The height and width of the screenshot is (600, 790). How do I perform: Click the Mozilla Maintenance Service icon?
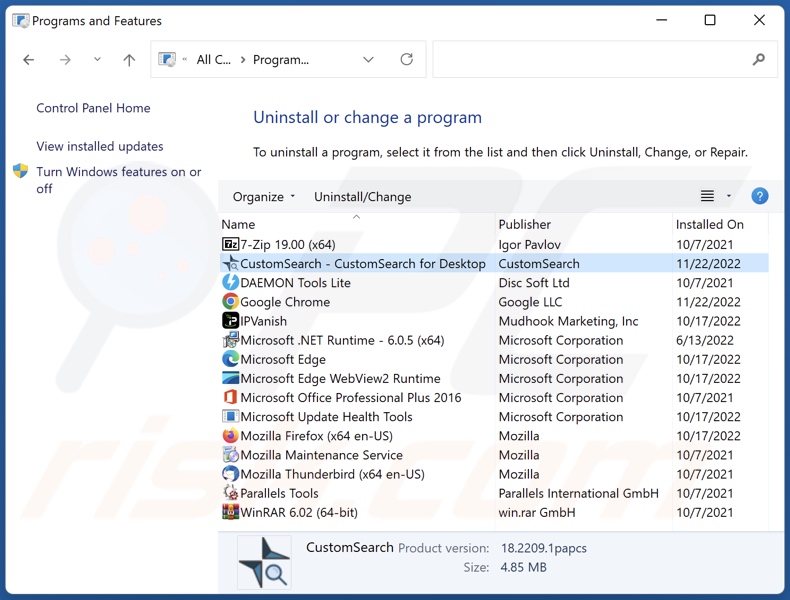point(230,454)
